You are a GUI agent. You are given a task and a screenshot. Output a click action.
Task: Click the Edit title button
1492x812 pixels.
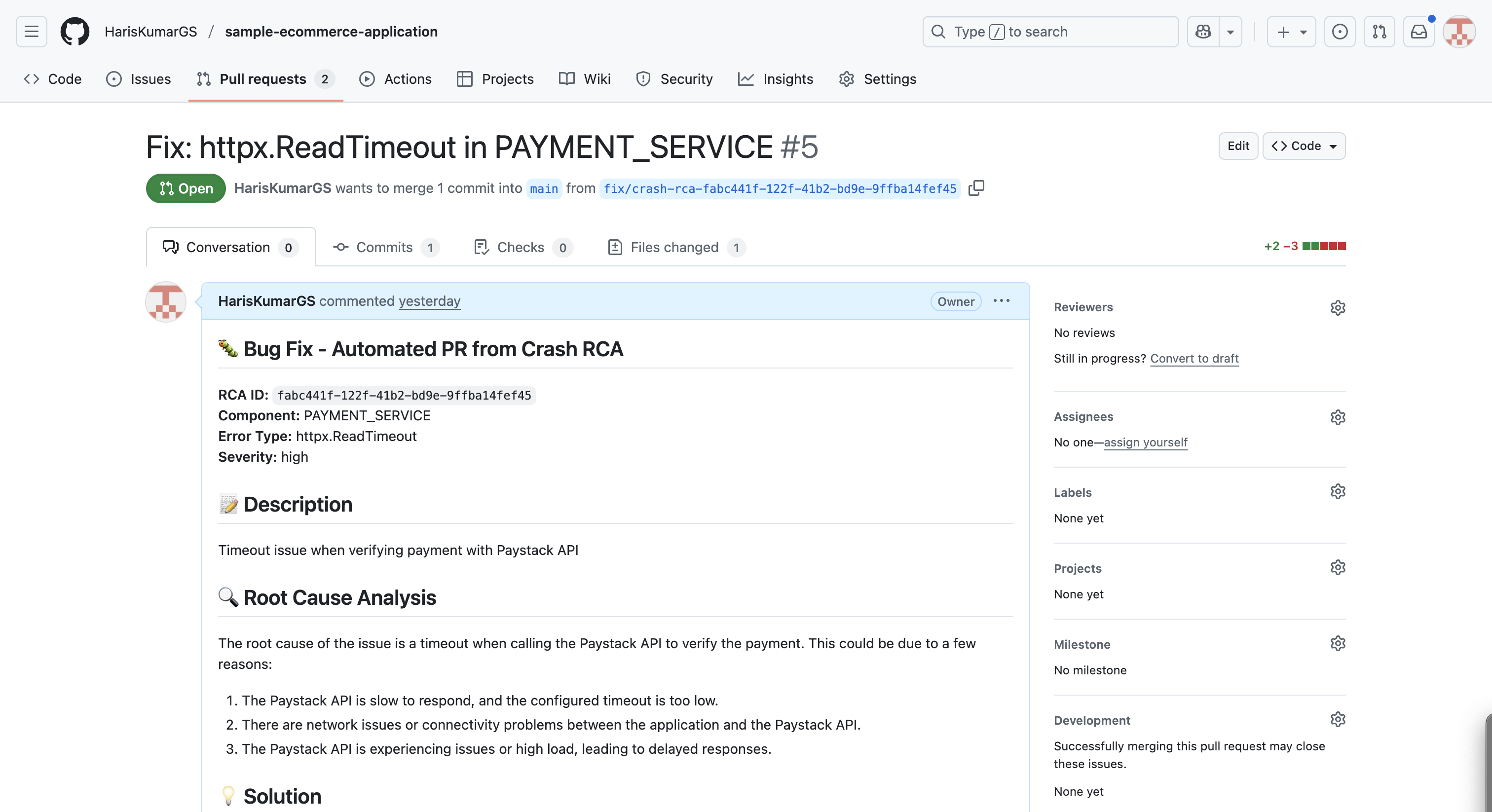click(x=1238, y=146)
